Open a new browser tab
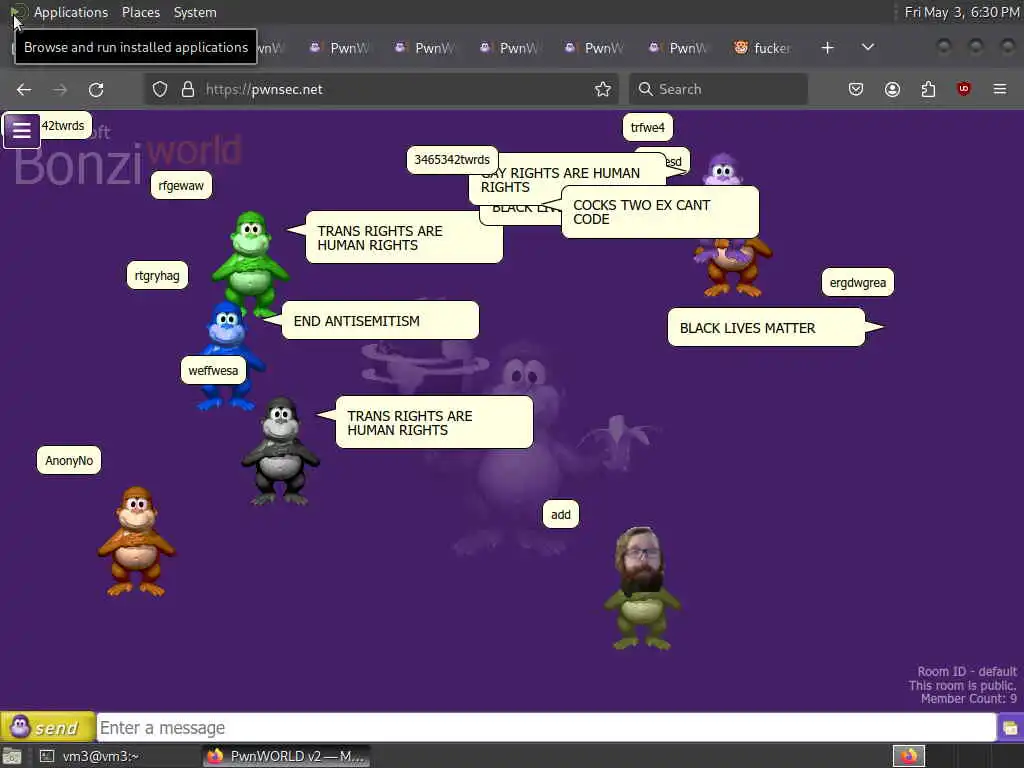 827,48
